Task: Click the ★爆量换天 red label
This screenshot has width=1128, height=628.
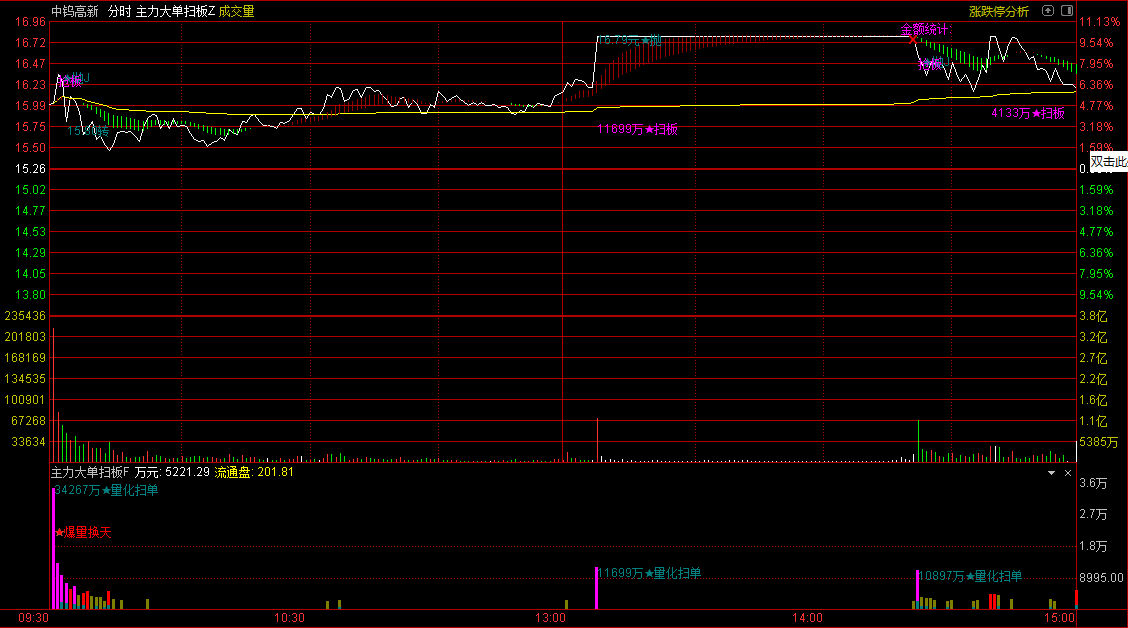Action: tap(83, 532)
